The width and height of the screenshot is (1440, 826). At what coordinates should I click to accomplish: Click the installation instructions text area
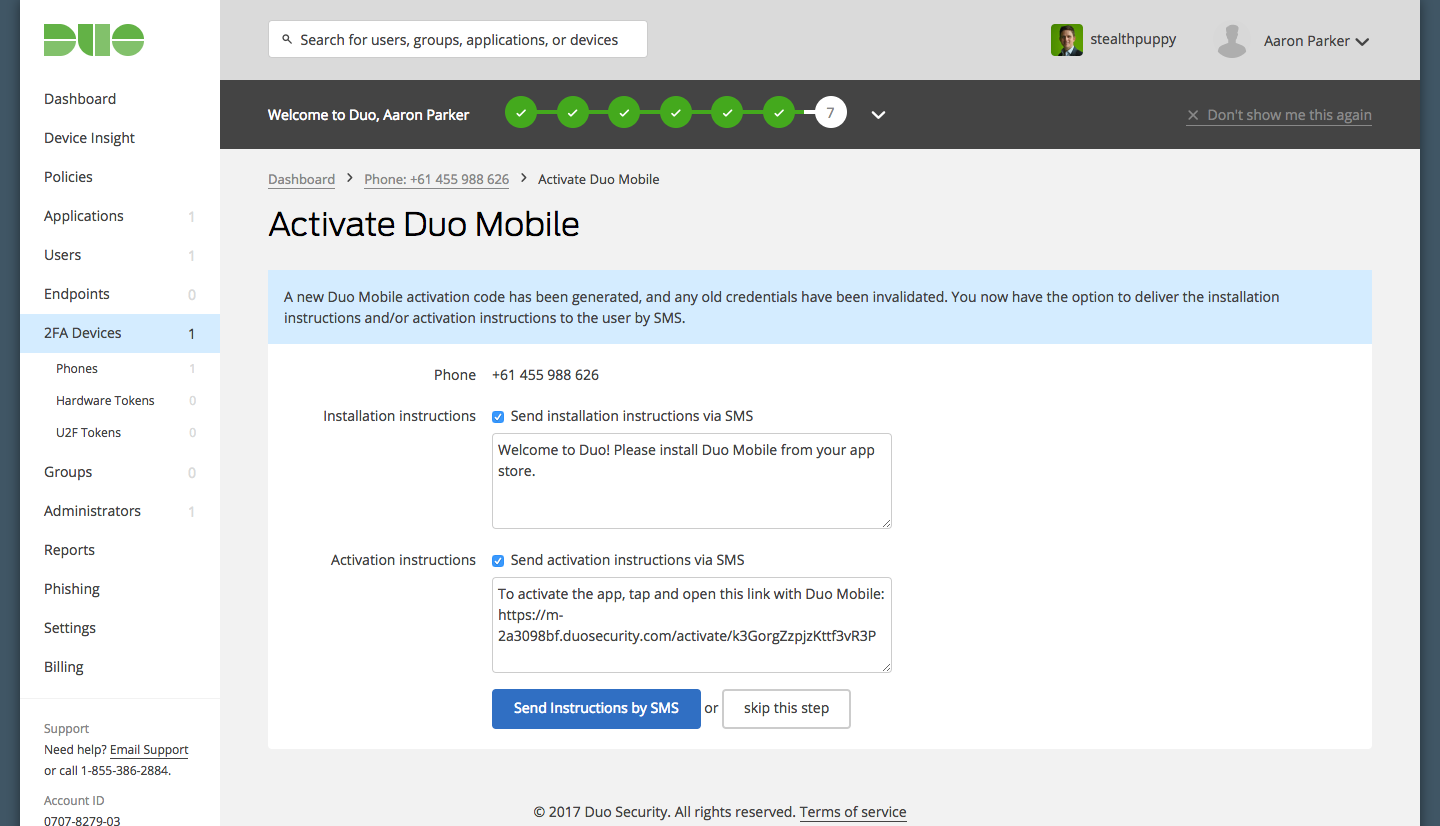(x=691, y=481)
